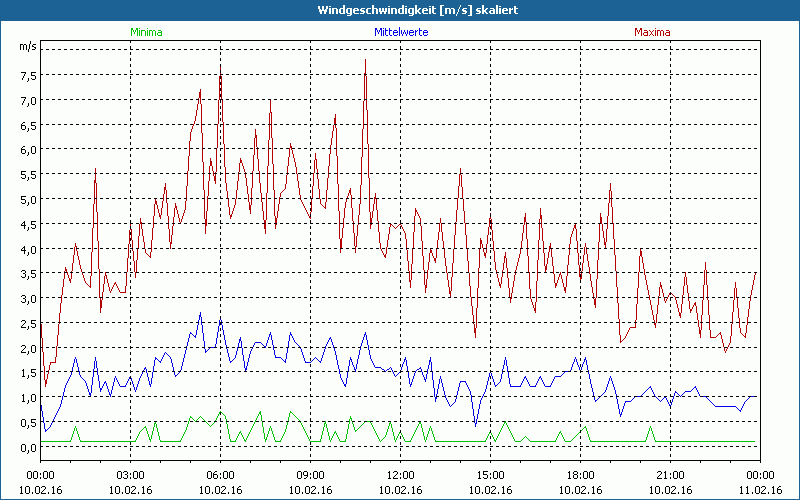
Task: Click the blue Mittelwerte legend label
Action: [x=401, y=32]
